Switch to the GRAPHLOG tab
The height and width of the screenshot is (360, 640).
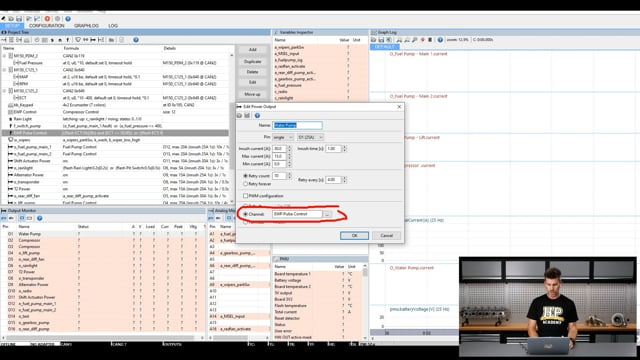86,26
